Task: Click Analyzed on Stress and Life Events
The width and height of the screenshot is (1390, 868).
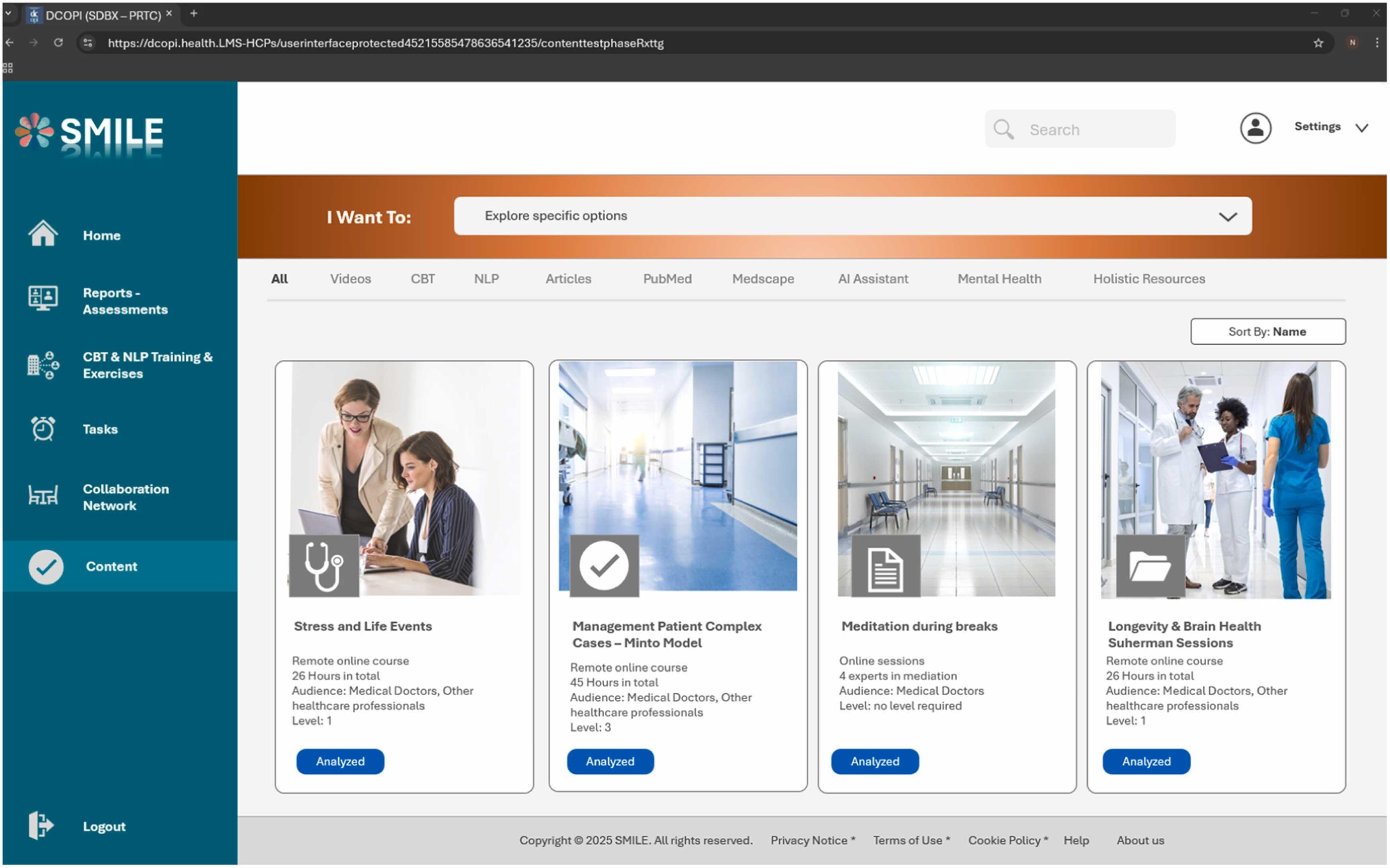Action: [x=340, y=761]
